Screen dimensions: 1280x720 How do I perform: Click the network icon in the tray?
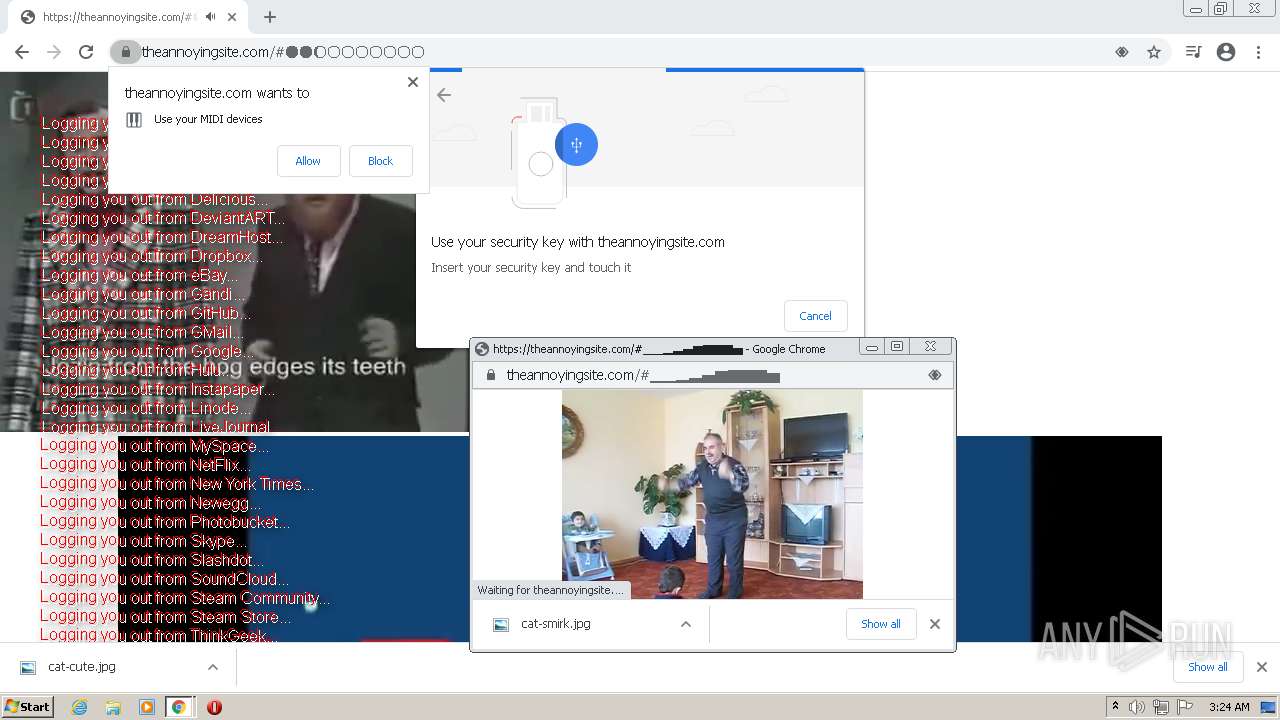click(x=1161, y=707)
